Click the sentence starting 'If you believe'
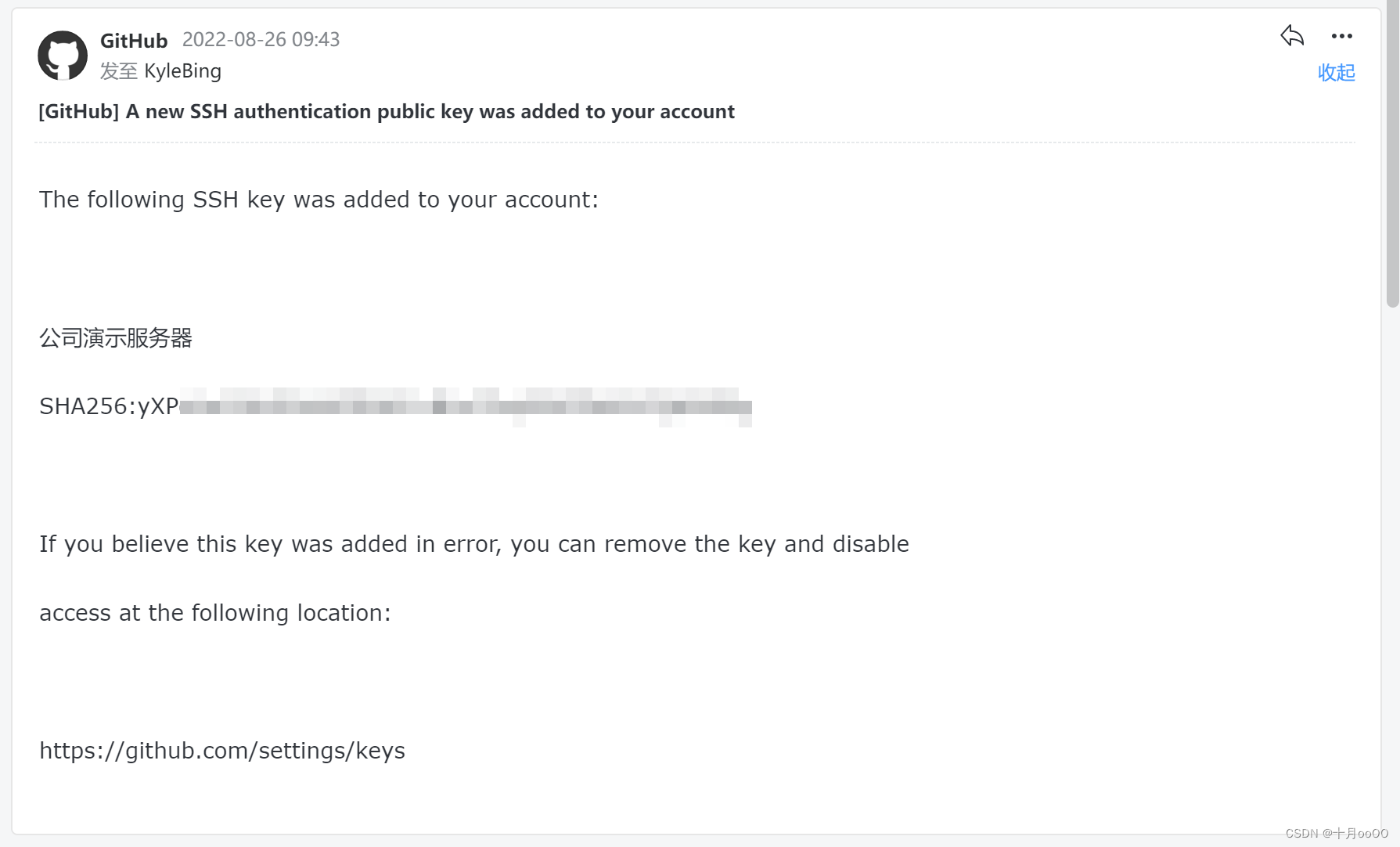This screenshot has width=1400, height=847. [x=474, y=544]
